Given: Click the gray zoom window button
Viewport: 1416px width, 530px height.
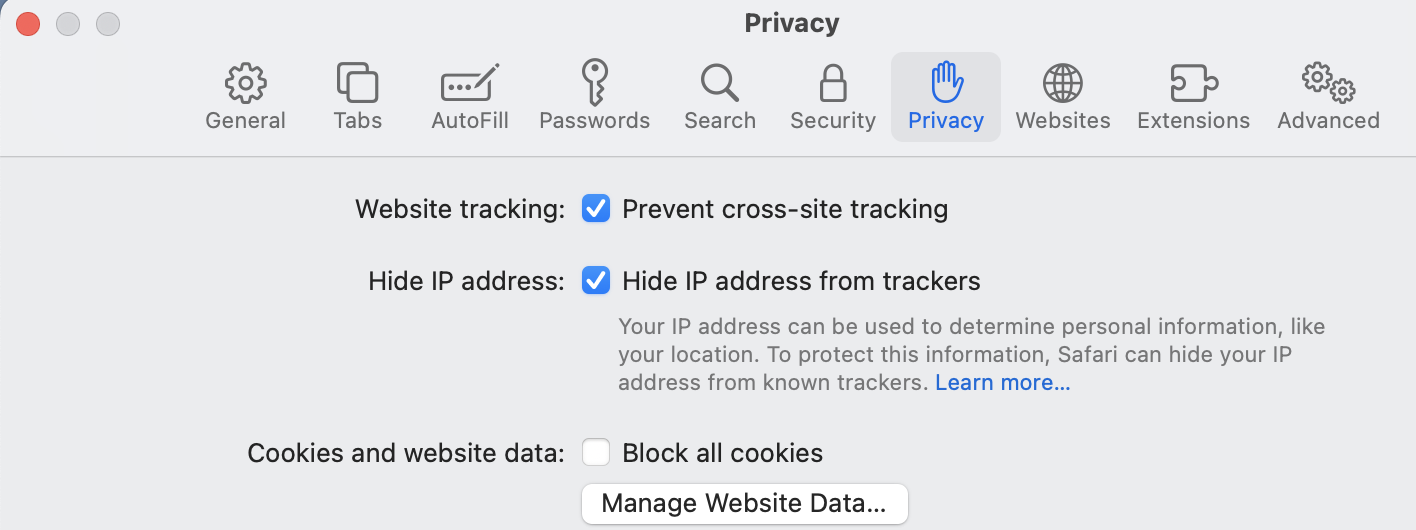Looking at the screenshot, I should (108, 24).
